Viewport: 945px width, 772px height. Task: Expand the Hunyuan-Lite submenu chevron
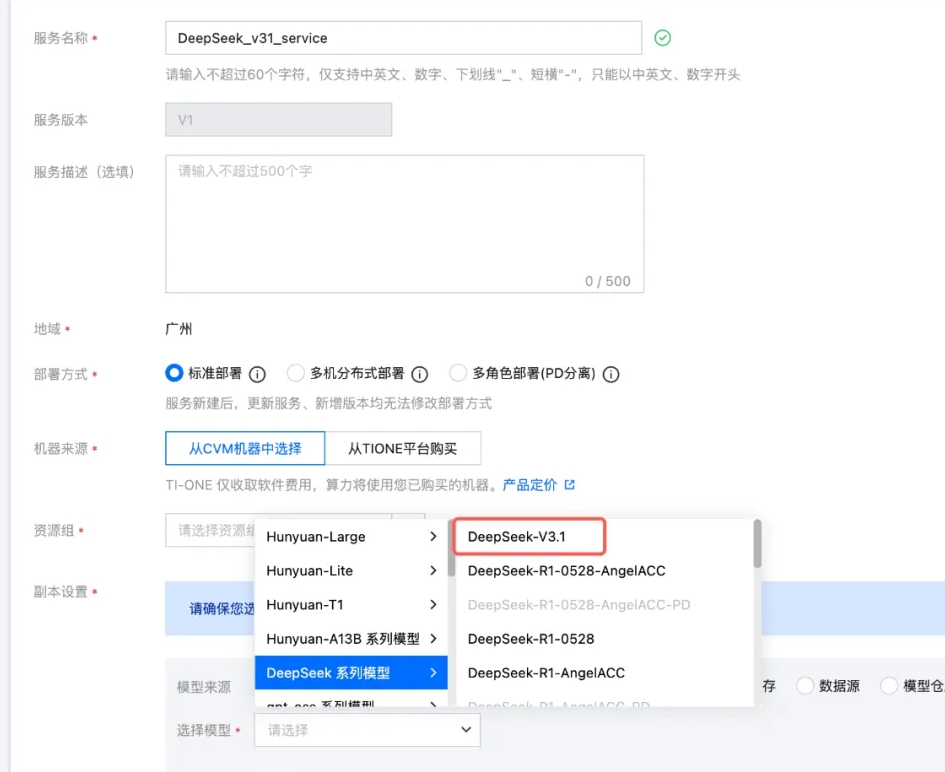[434, 571]
